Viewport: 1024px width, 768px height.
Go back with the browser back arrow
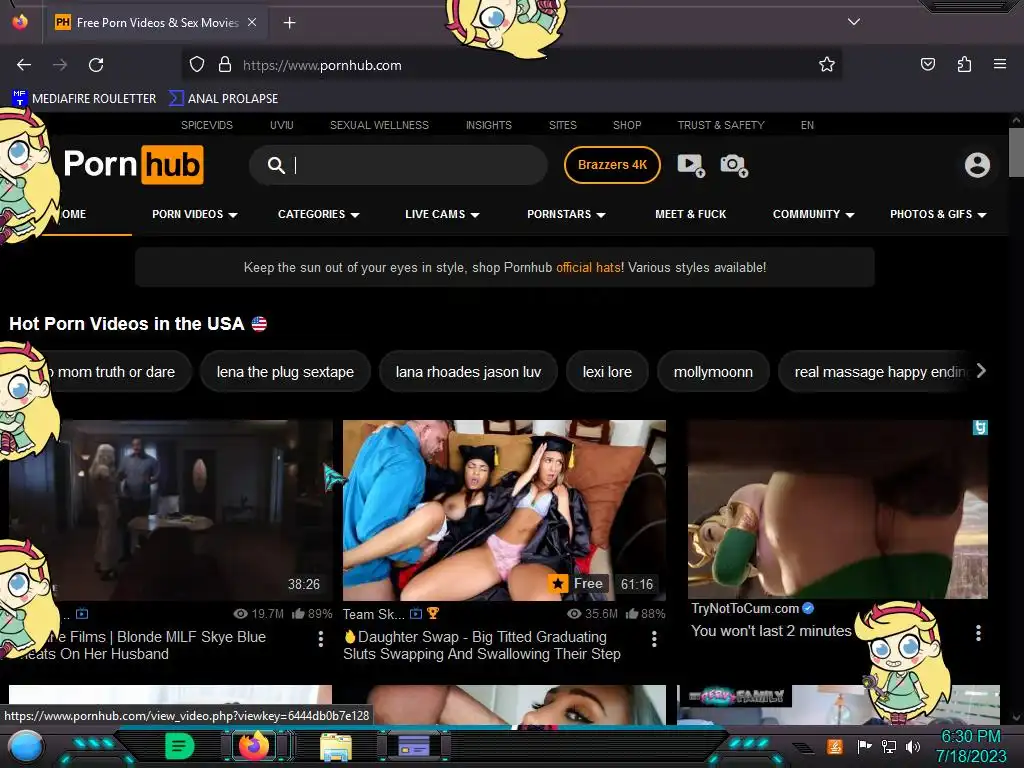tap(24, 65)
